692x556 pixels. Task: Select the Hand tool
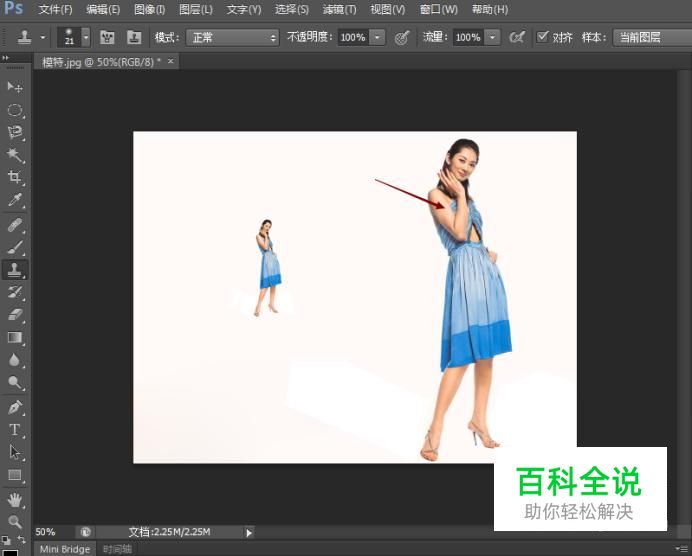[x=15, y=500]
